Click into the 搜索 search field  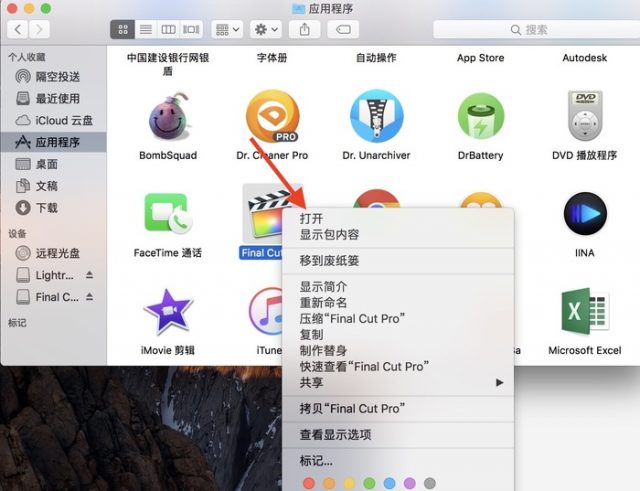point(536,29)
